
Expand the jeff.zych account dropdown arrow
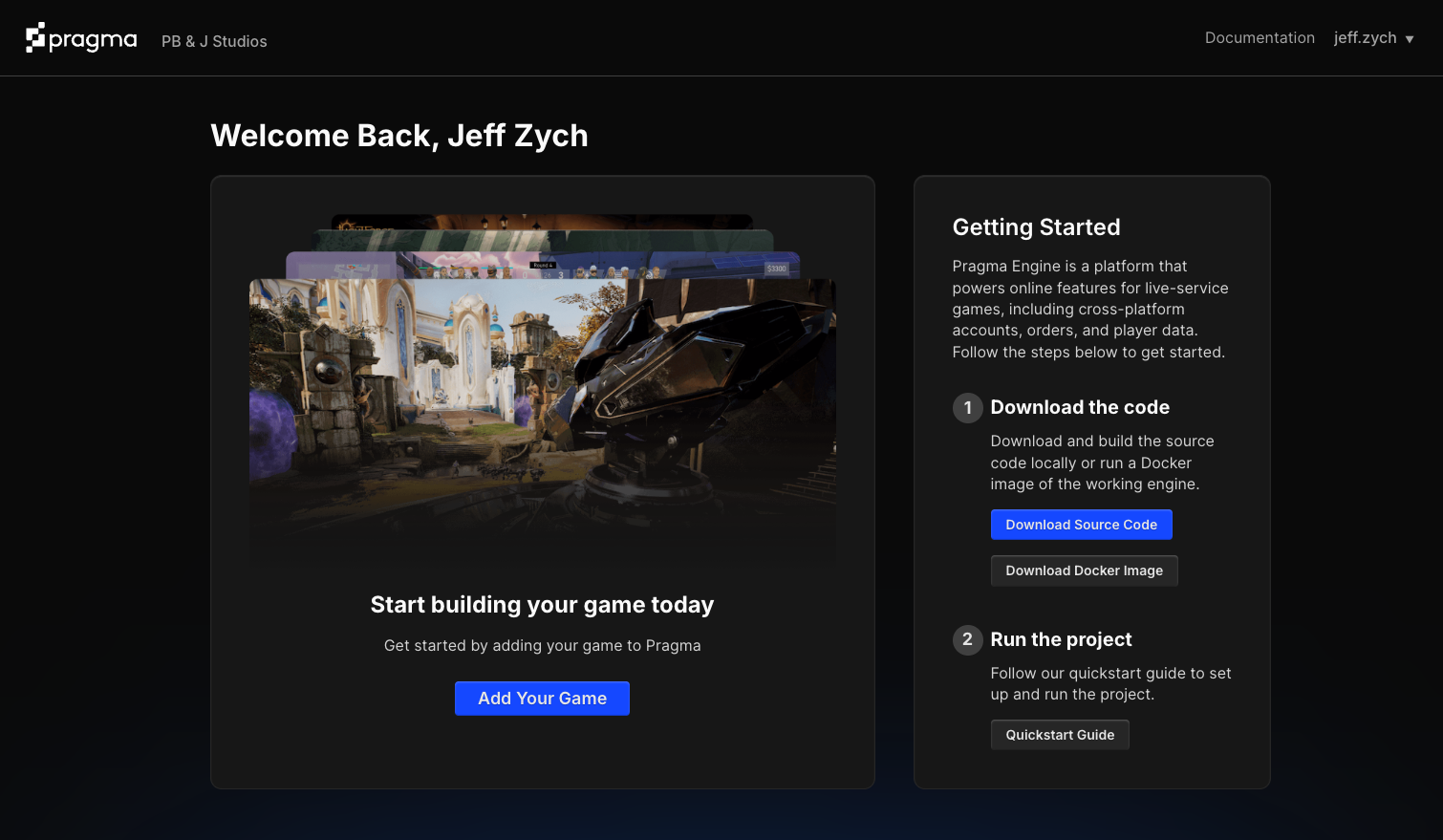1410,39
